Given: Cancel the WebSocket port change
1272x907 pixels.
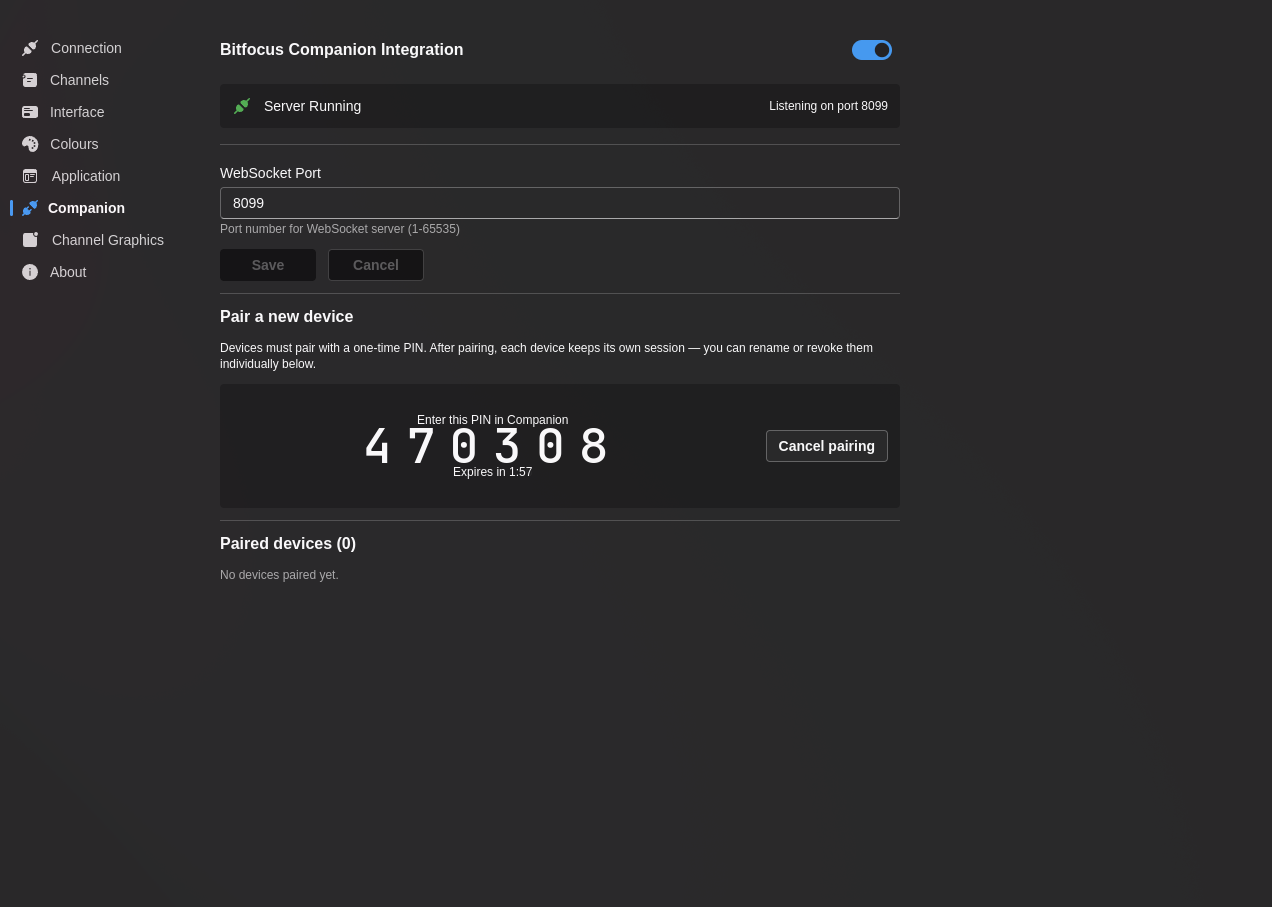Looking at the screenshot, I should (376, 265).
